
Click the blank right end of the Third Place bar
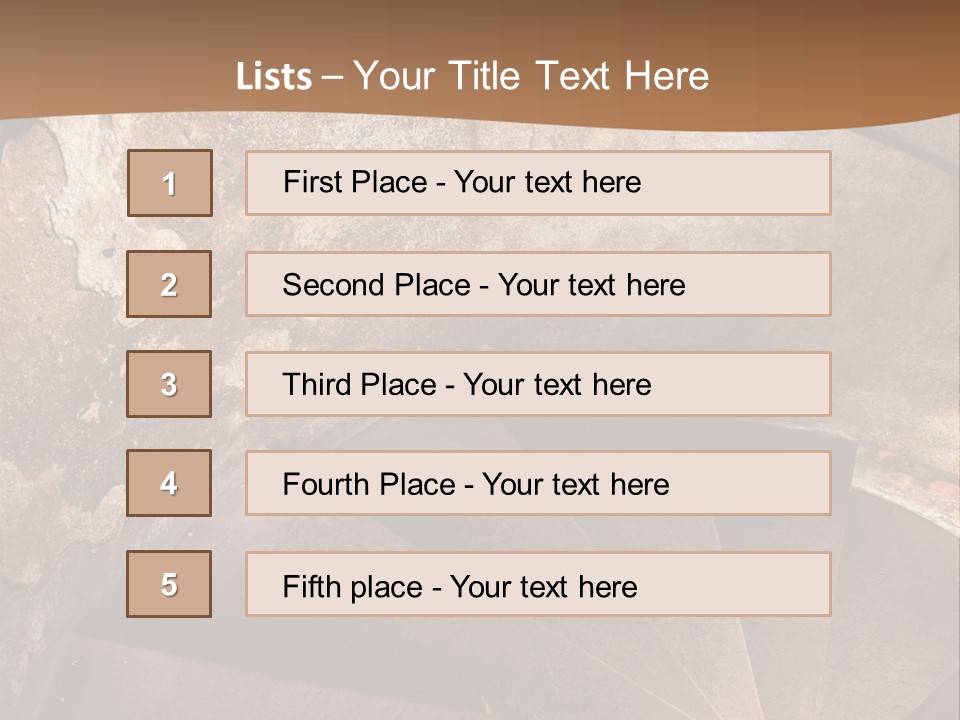coord(760,385)
